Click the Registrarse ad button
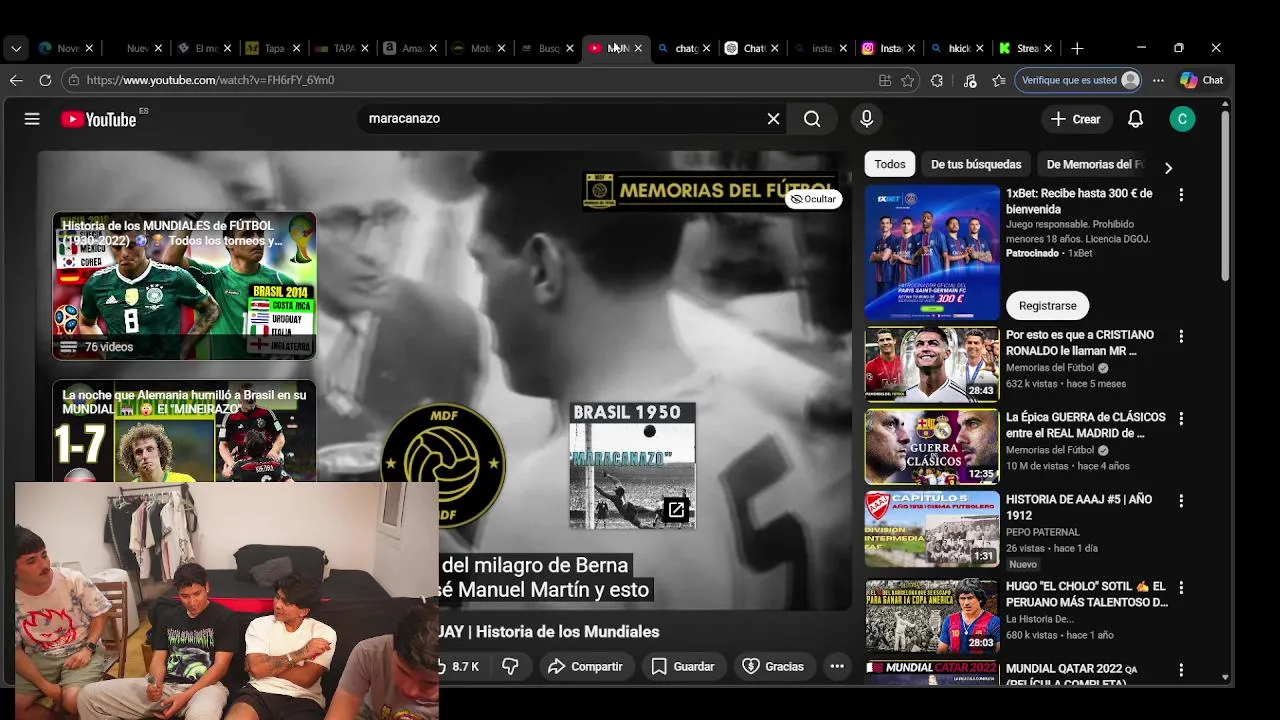This screenshot has width=1280, height=720. 1047,305
